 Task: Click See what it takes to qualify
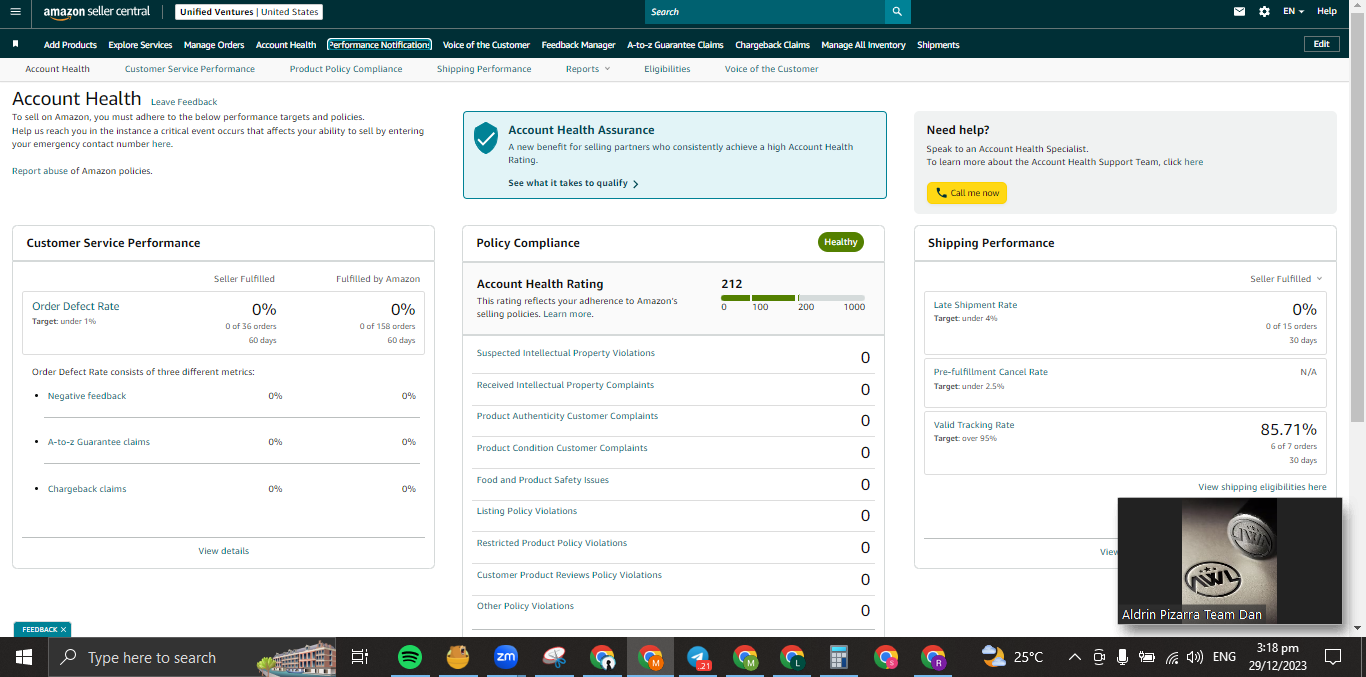[x=573, y=183]
